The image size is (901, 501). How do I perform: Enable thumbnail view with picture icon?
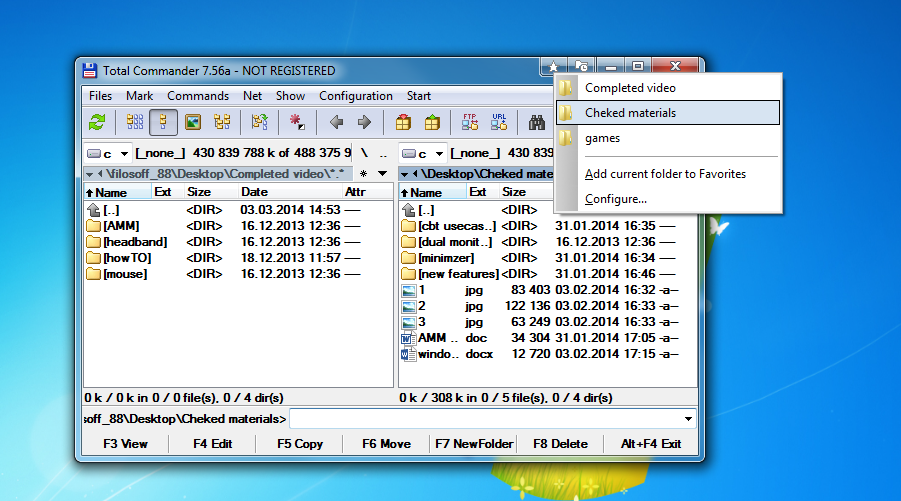pyautogui.click(x=193, y=122)
